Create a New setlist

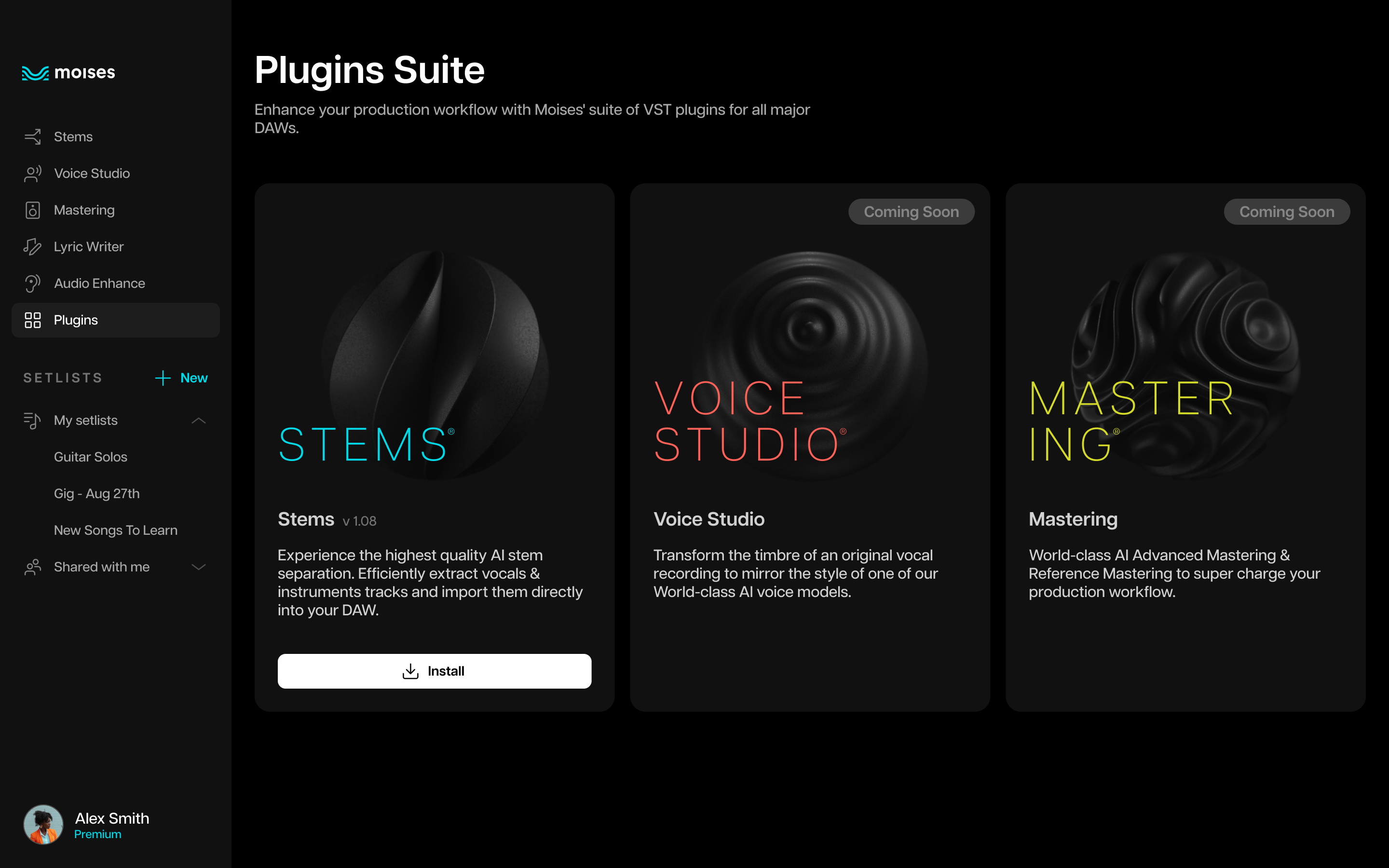181,378
